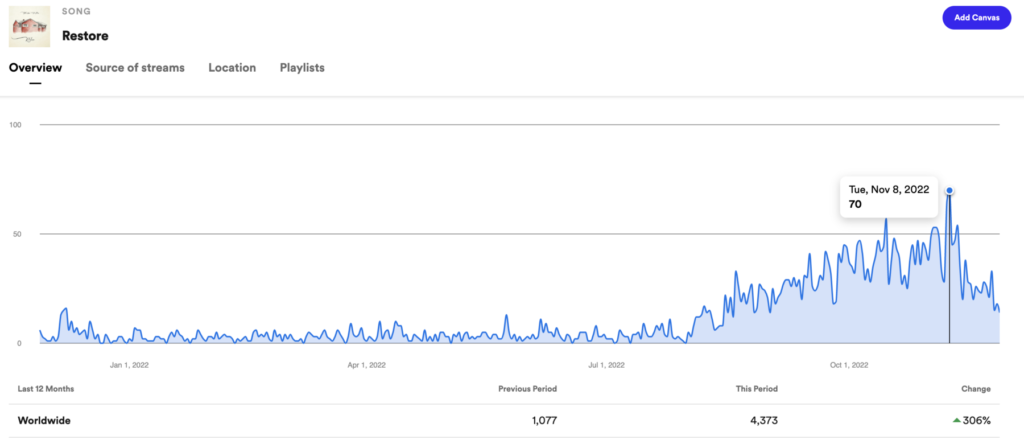Image resolution: width=1024 pixels, height=448 pixels.
Task: Open the Location tab
Action: [x=232, y=67]
